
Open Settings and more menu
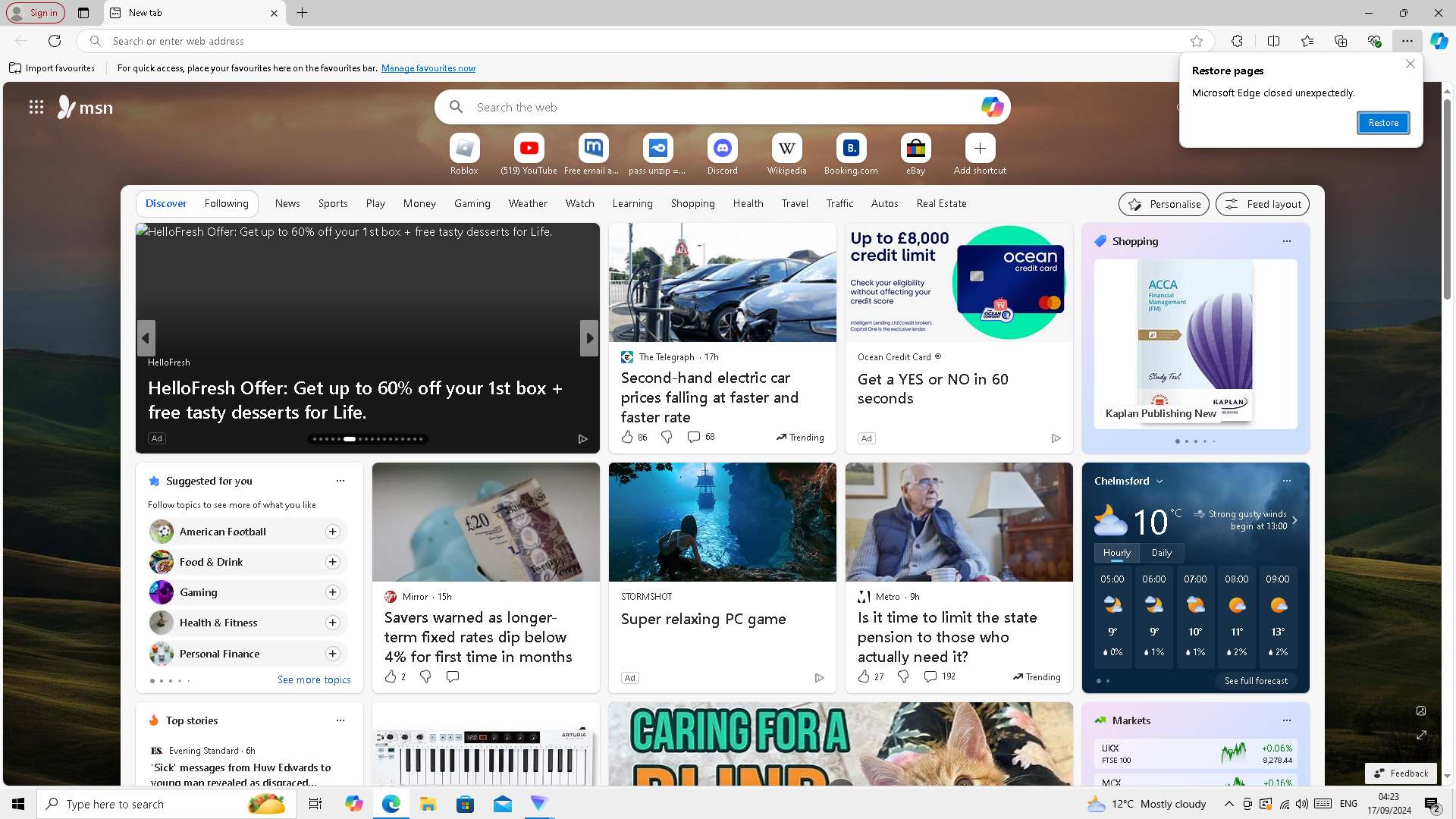1407,41
